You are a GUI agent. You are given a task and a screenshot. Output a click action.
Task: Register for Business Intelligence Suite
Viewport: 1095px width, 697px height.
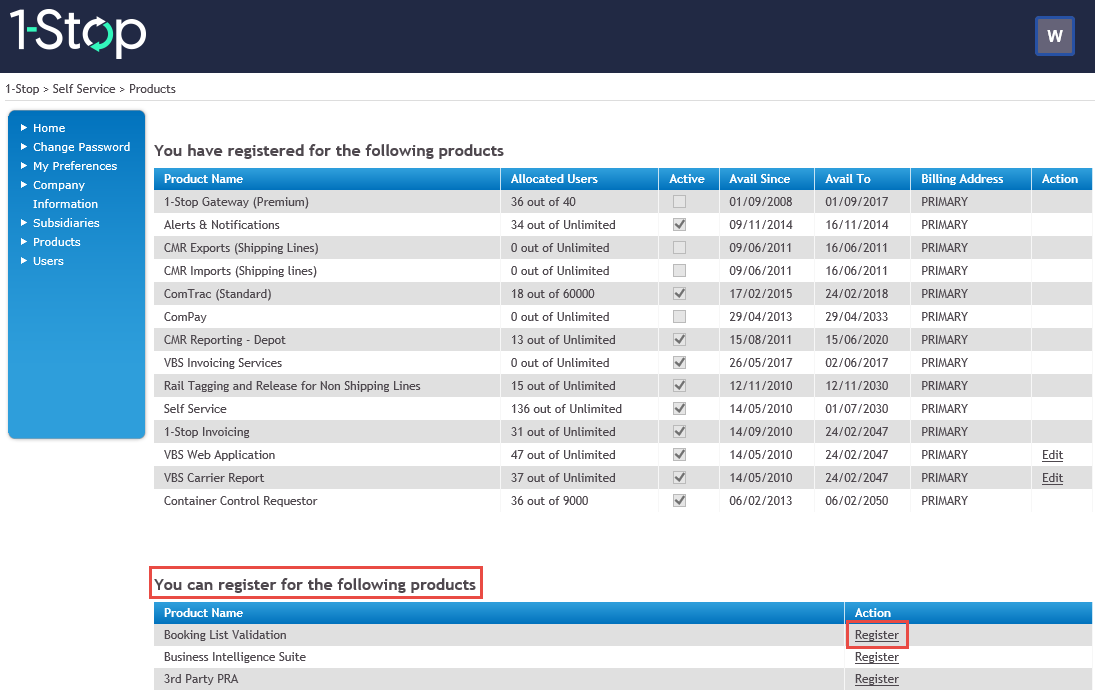[876, 656]
